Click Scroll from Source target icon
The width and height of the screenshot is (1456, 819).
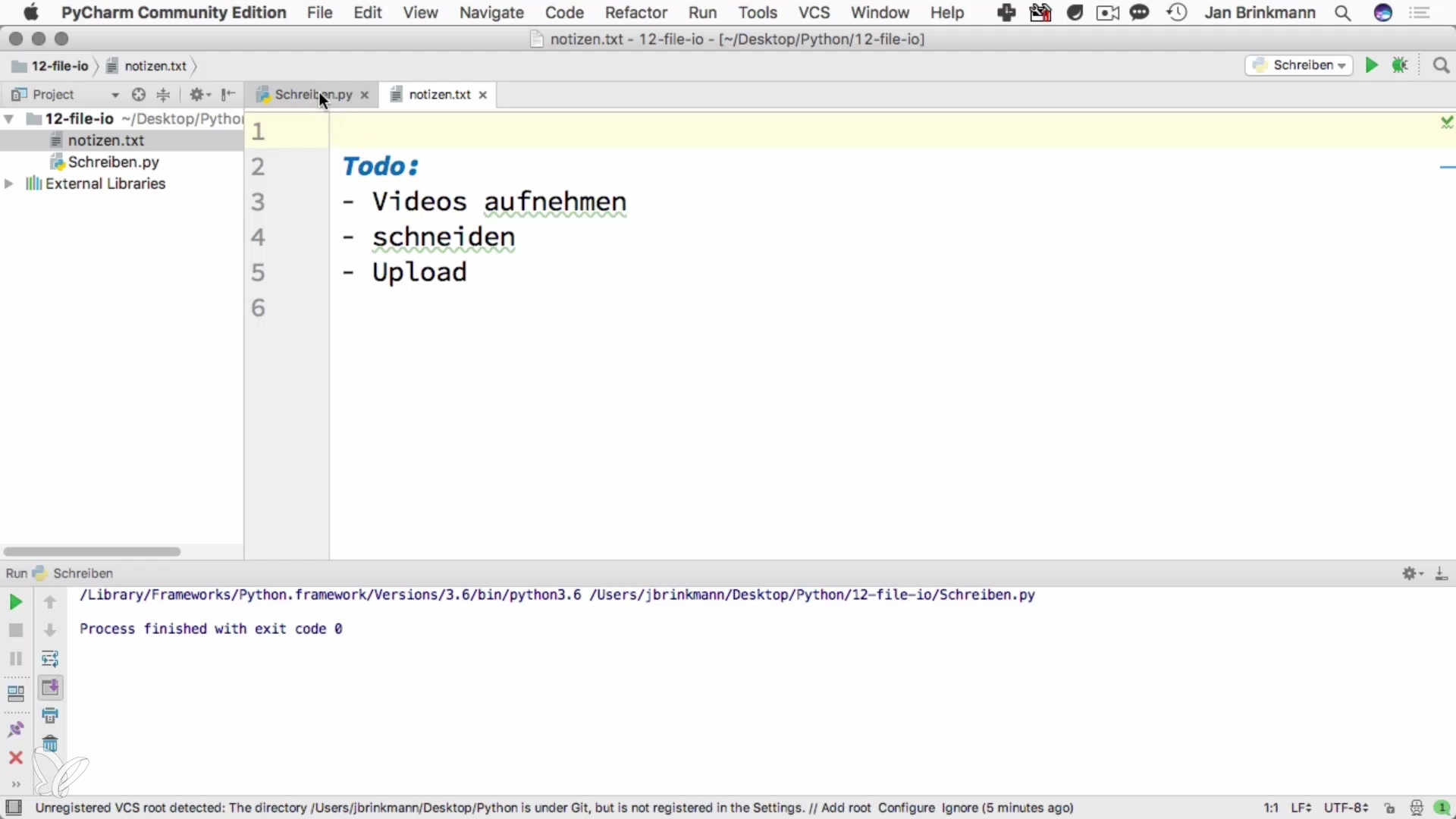pos(138,95)
